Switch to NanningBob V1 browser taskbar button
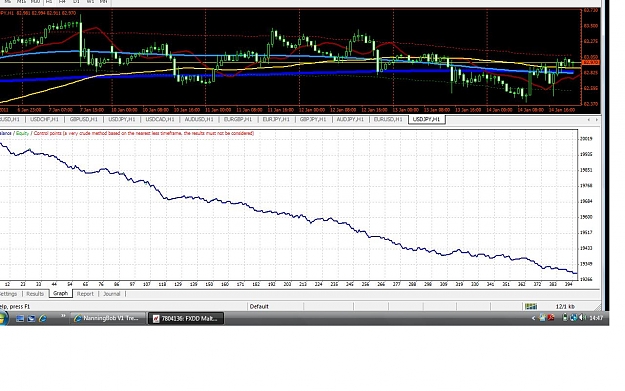Viewport: 625px width, 391px height. coord(108,318)
